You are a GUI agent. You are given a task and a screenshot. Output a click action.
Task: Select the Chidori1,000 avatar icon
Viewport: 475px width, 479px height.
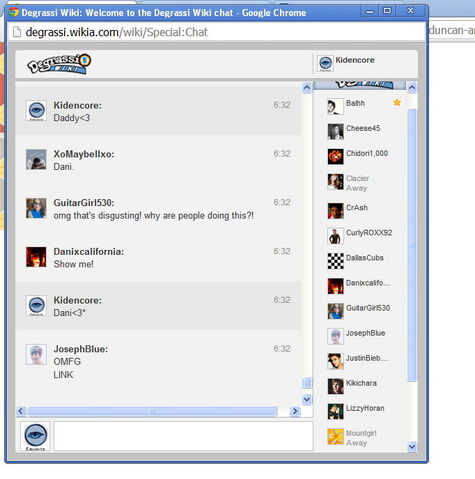[335, 157]
